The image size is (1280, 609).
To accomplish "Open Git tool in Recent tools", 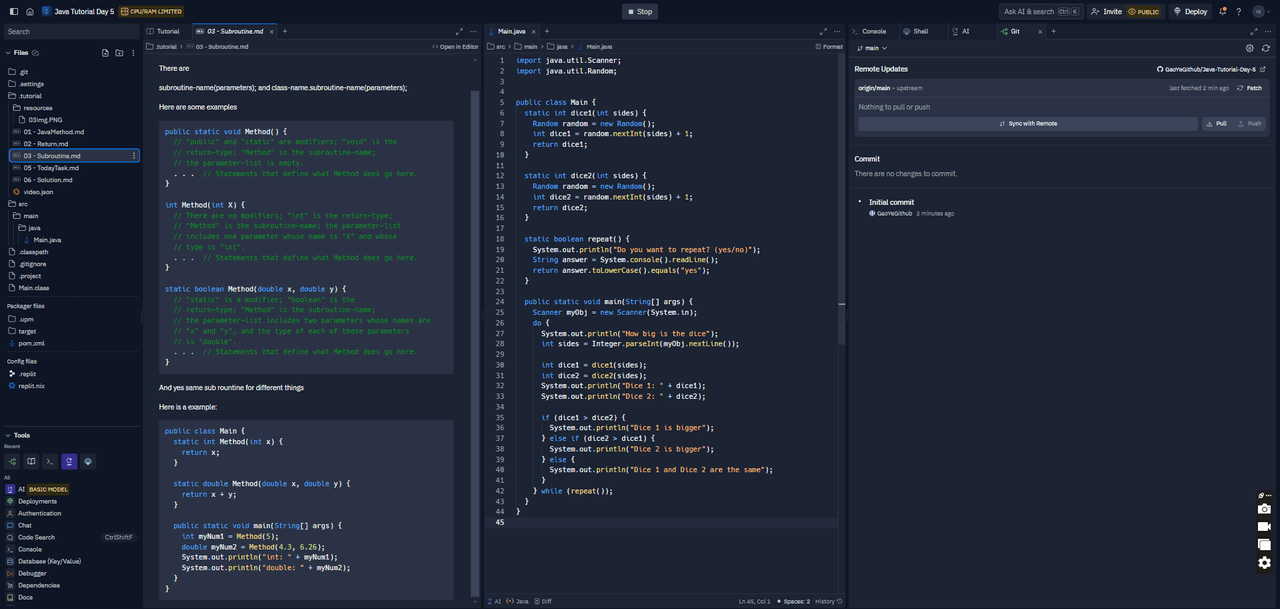I will click(x=13, y=461).
